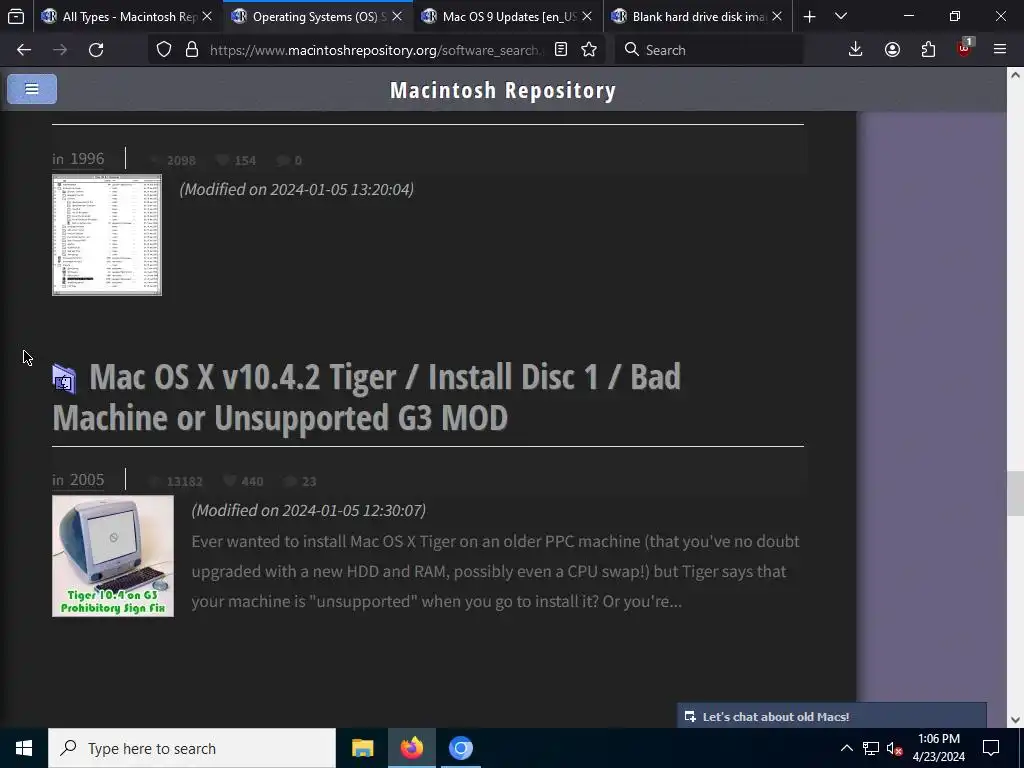Click the padlock site information icon
Screen dimensions: 1024x768
pos(192,50)
